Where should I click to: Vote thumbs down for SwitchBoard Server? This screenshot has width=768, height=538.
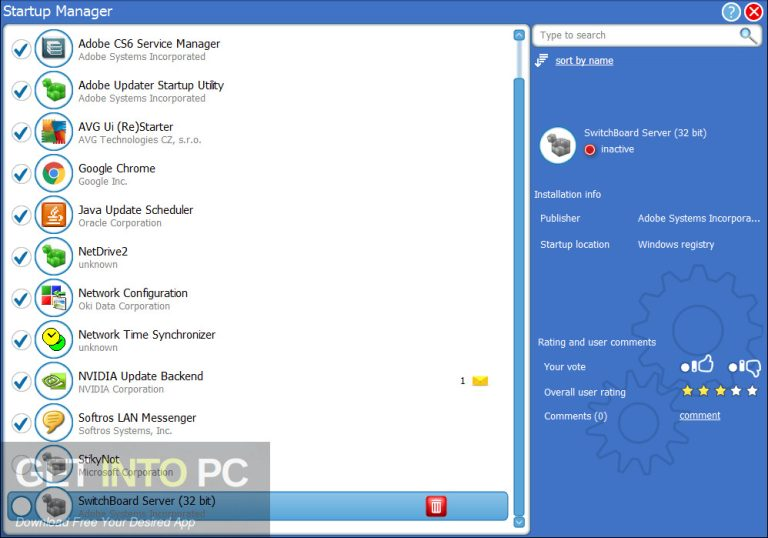point(744,367)
